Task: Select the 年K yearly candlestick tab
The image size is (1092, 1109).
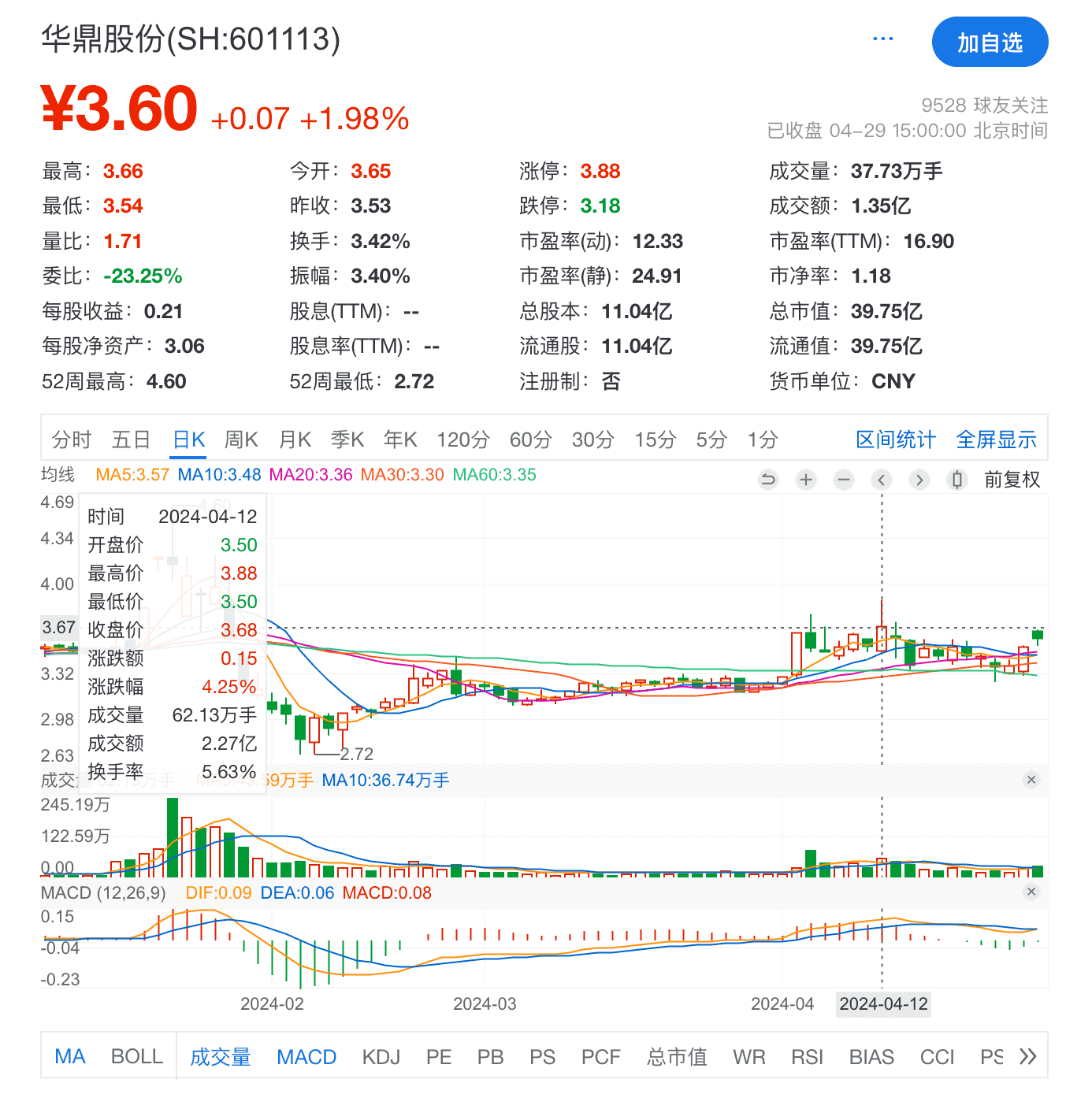Action: 400,440
